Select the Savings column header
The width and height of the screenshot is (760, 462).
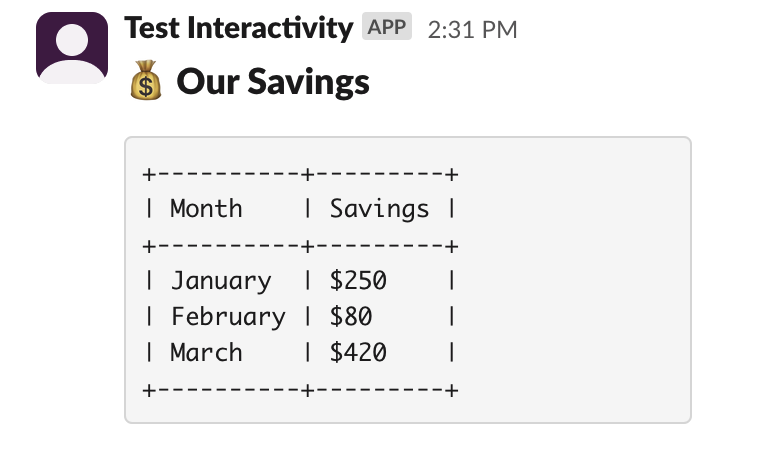pyautogui.click(x=379, y=209)
